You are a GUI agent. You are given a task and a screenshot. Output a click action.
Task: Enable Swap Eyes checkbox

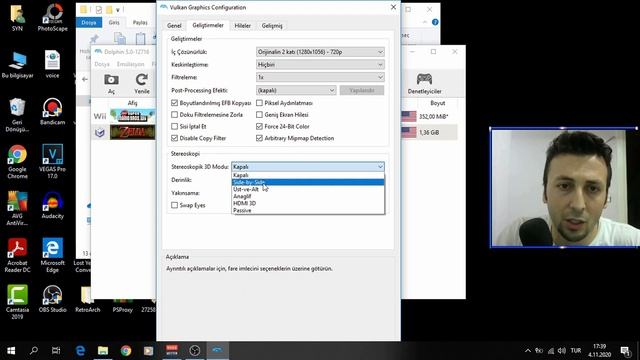[174, 205]
